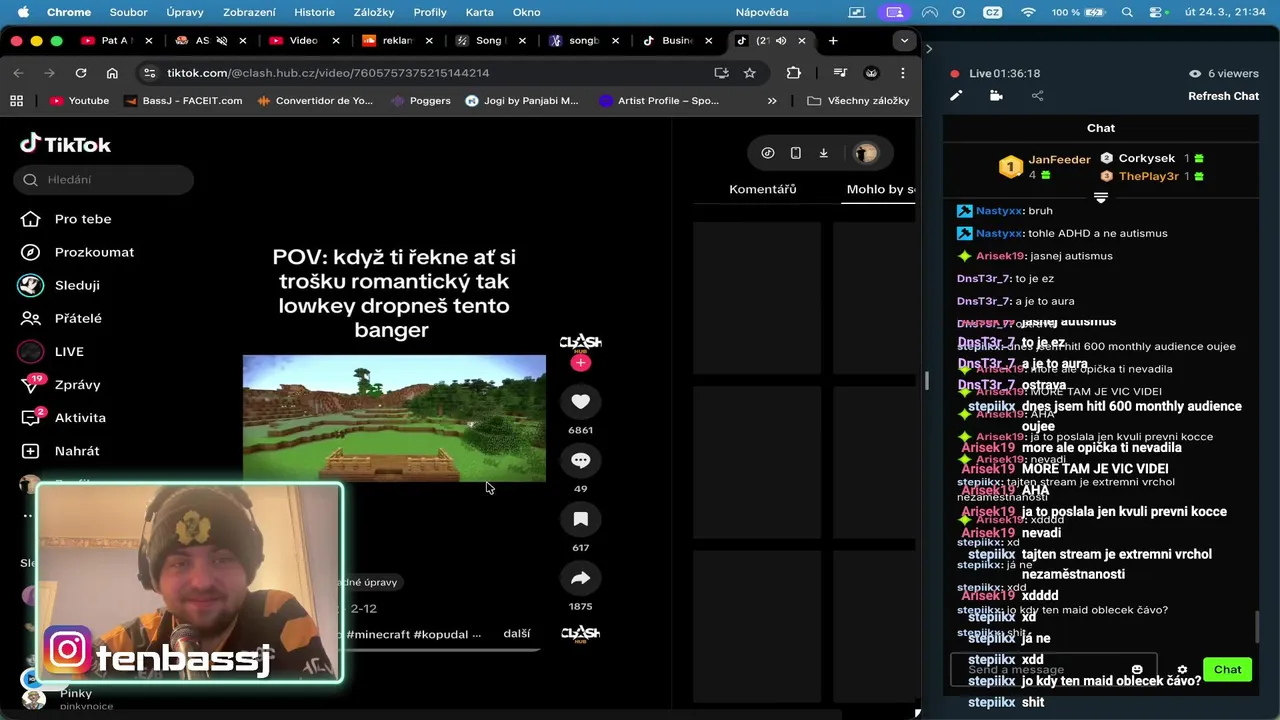Open the Soubor menu
Viewport: 1280px width, 720px height.
tap(128, 12)
